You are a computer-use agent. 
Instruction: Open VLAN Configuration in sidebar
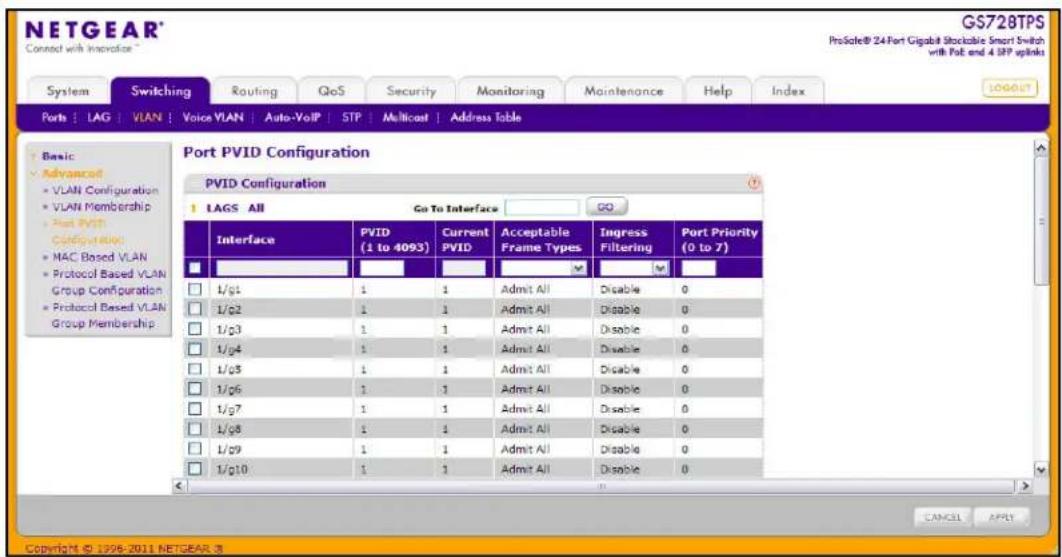coord(105,190)
